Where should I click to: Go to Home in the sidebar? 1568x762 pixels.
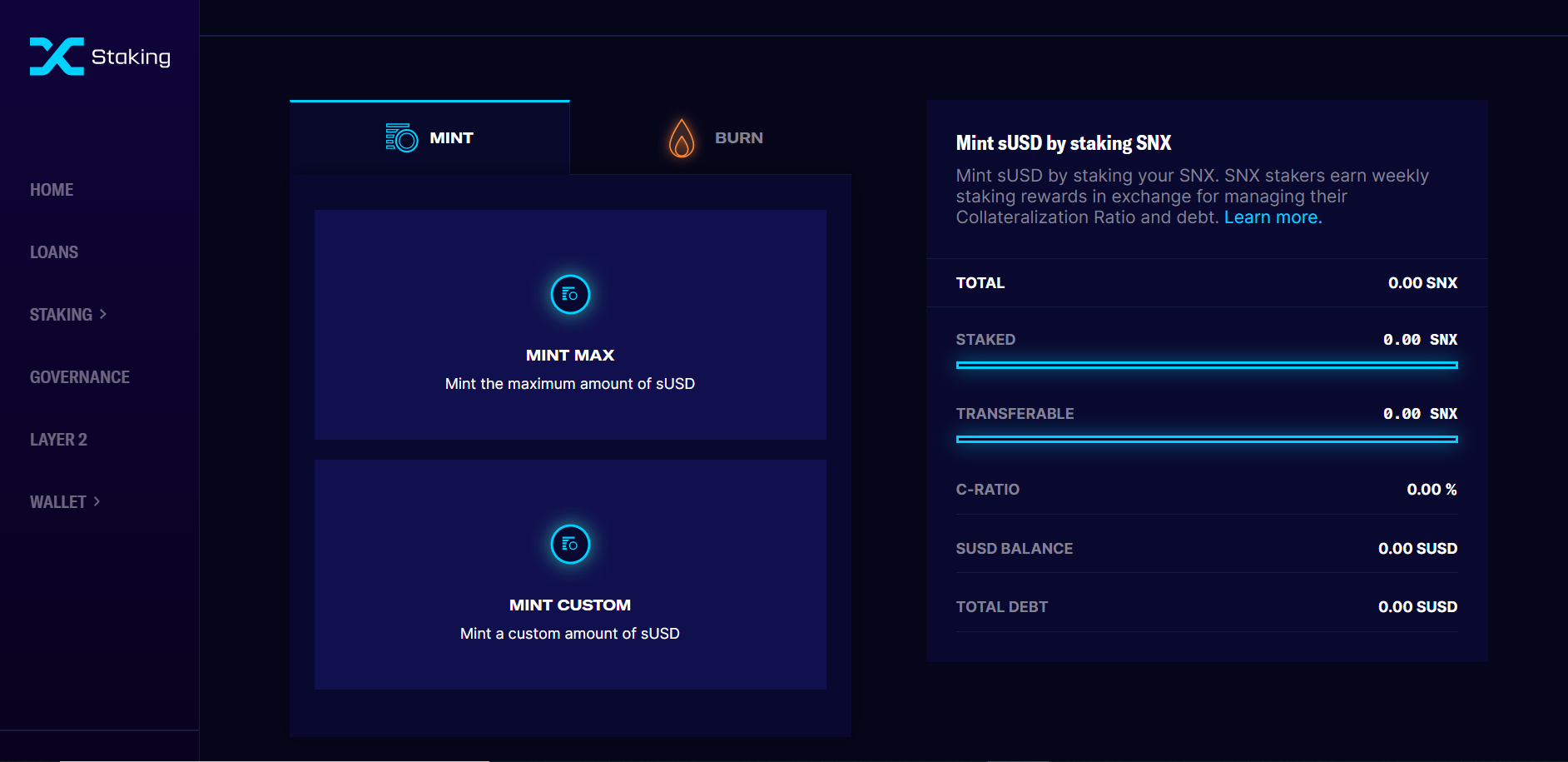52,190
